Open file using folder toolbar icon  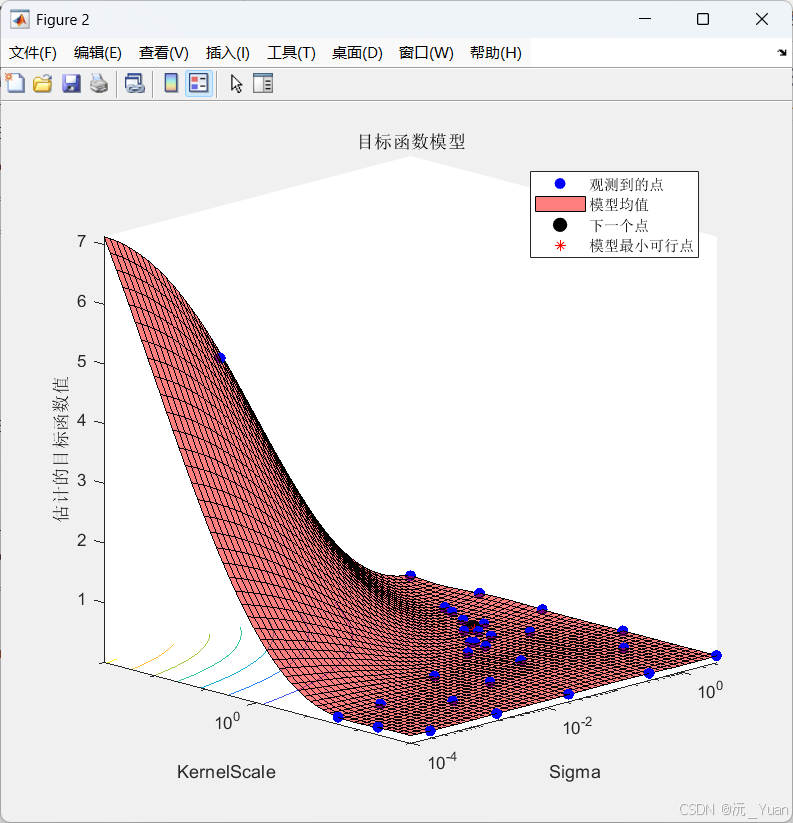pyautogui.click(x=43, y=83)
